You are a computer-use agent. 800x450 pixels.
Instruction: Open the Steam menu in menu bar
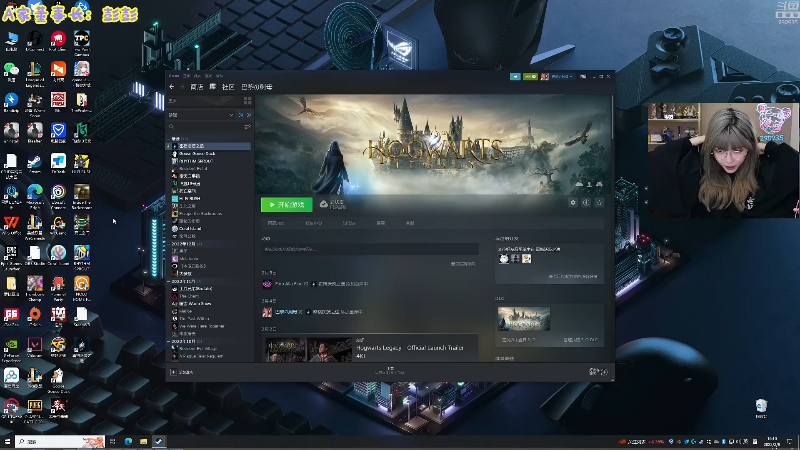(x=173, y=76)
